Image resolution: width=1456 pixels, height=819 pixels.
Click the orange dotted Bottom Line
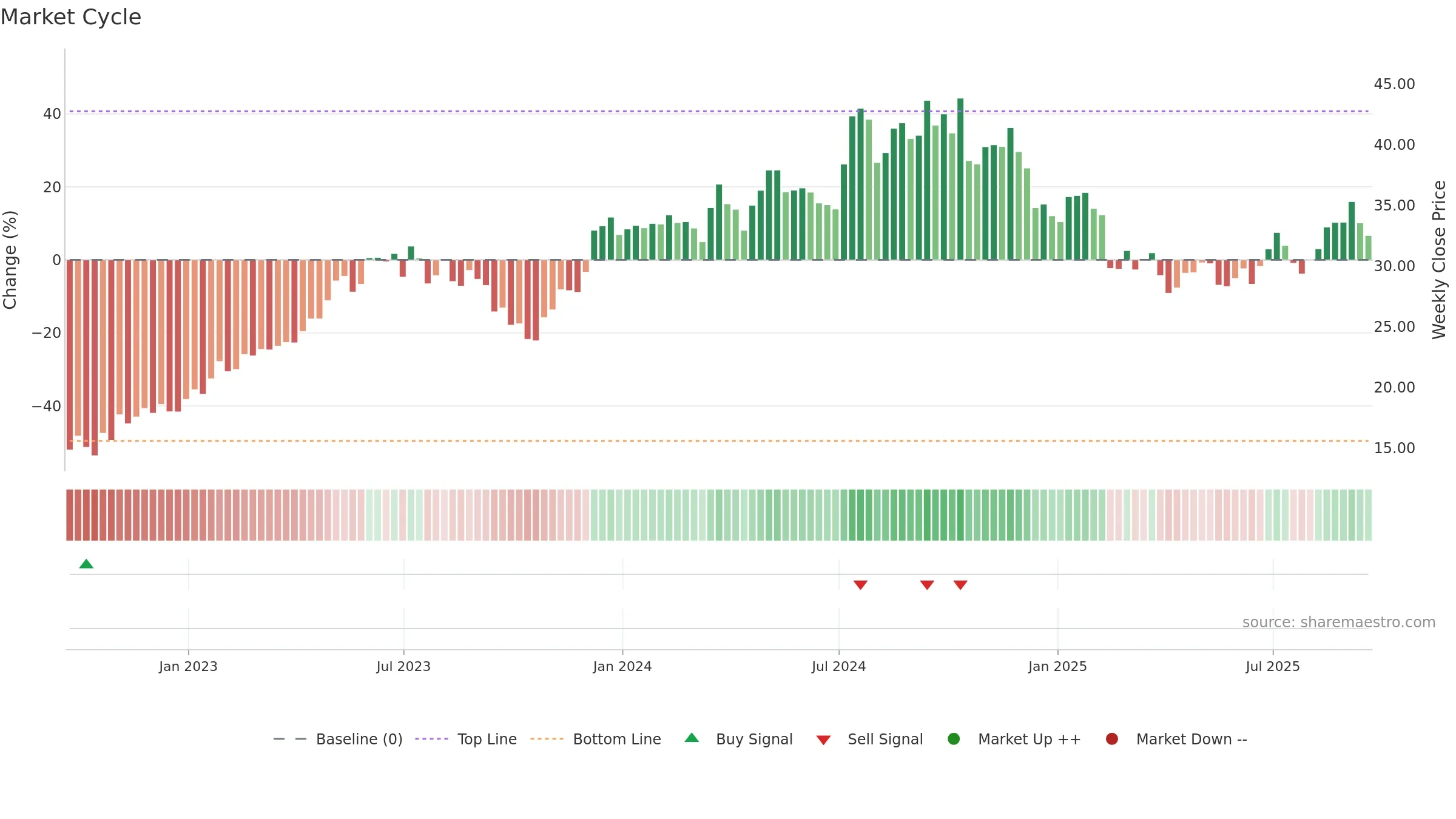[x=719, y=441]
